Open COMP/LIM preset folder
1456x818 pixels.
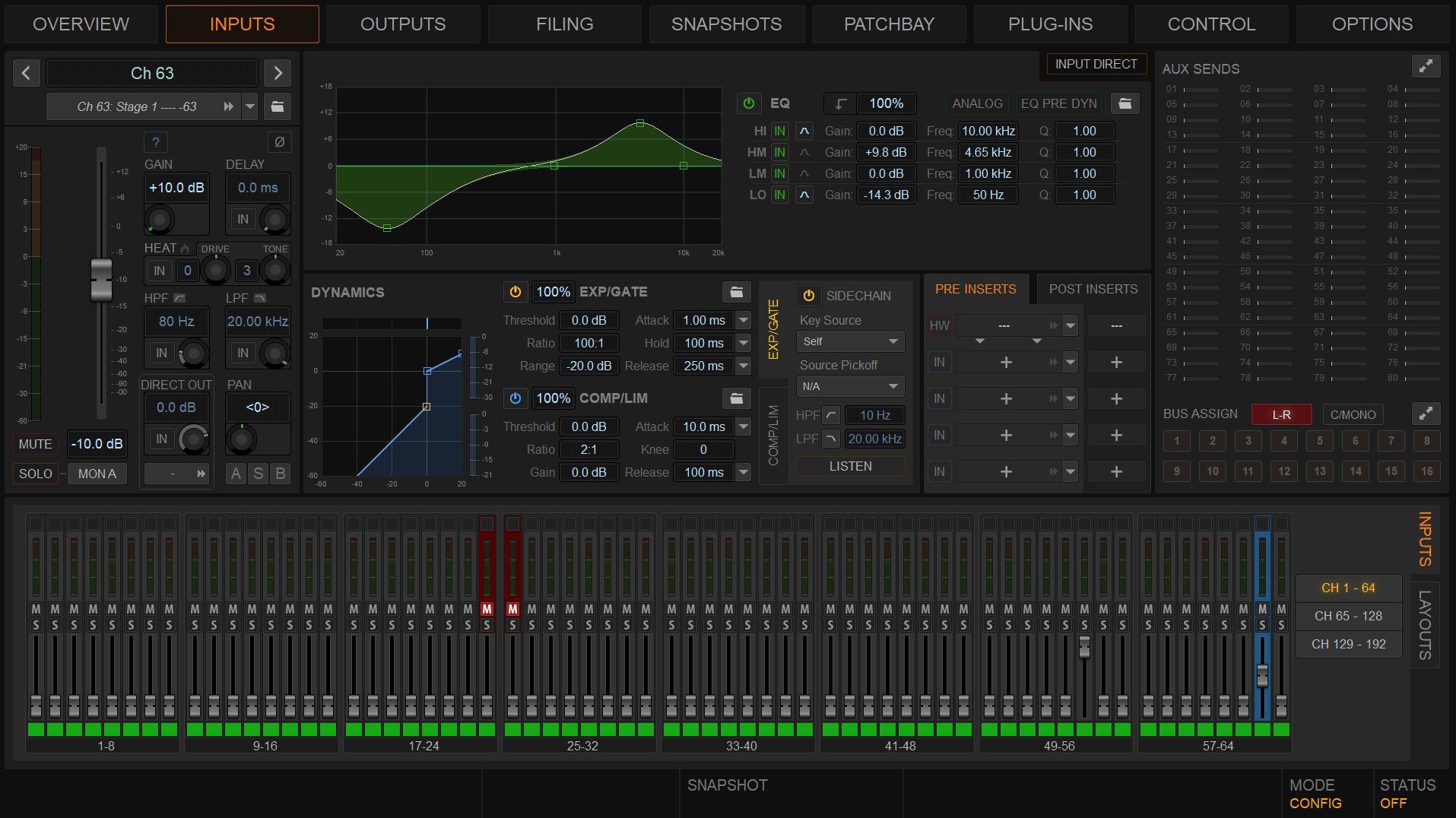pos(737,398)
